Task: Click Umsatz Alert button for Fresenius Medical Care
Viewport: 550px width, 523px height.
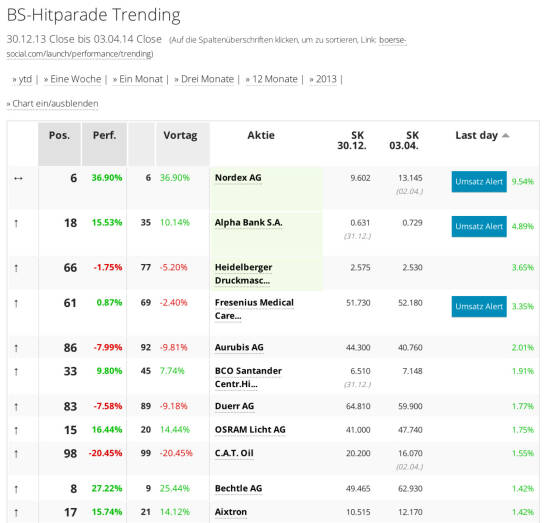Action: (x=479, y=307)
